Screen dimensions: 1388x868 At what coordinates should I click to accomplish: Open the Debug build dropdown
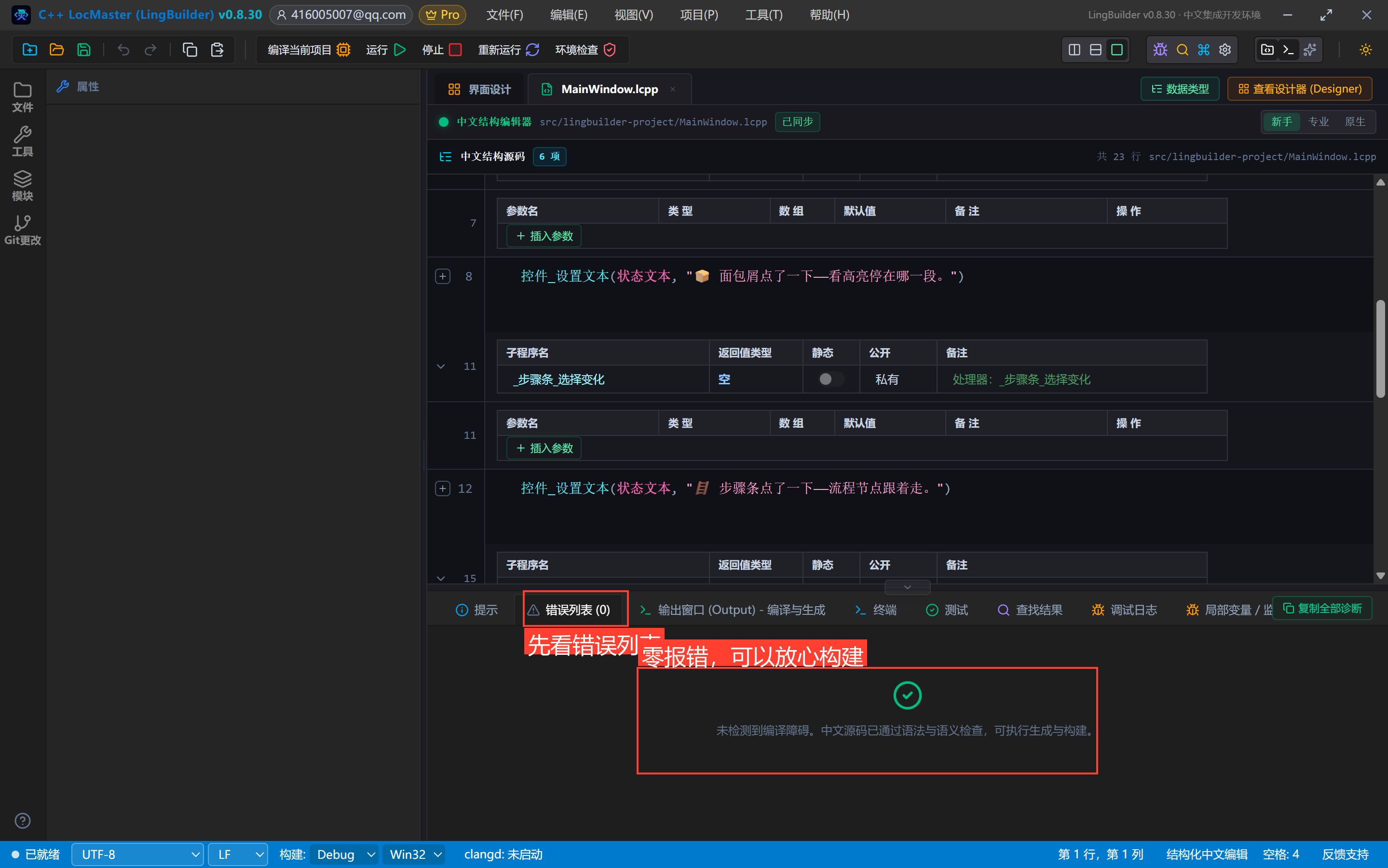click(x=344, y=854)
